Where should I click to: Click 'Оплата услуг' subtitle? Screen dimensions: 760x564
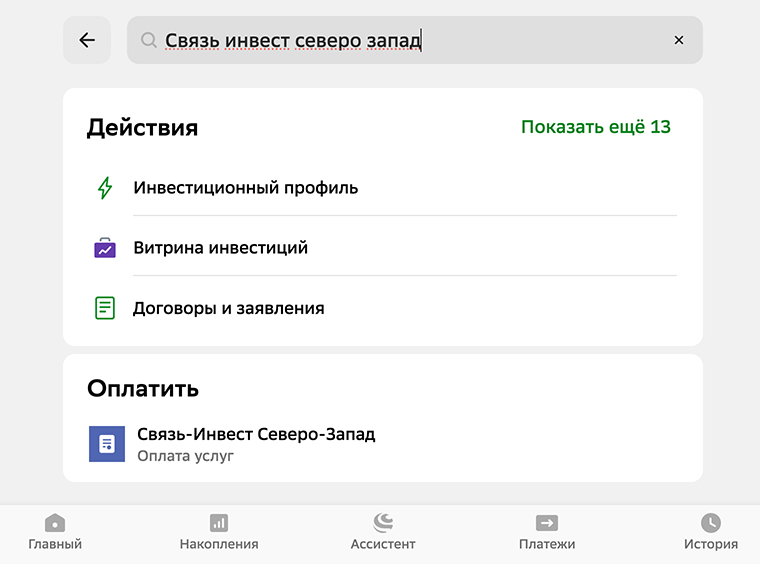click(185, 456)
